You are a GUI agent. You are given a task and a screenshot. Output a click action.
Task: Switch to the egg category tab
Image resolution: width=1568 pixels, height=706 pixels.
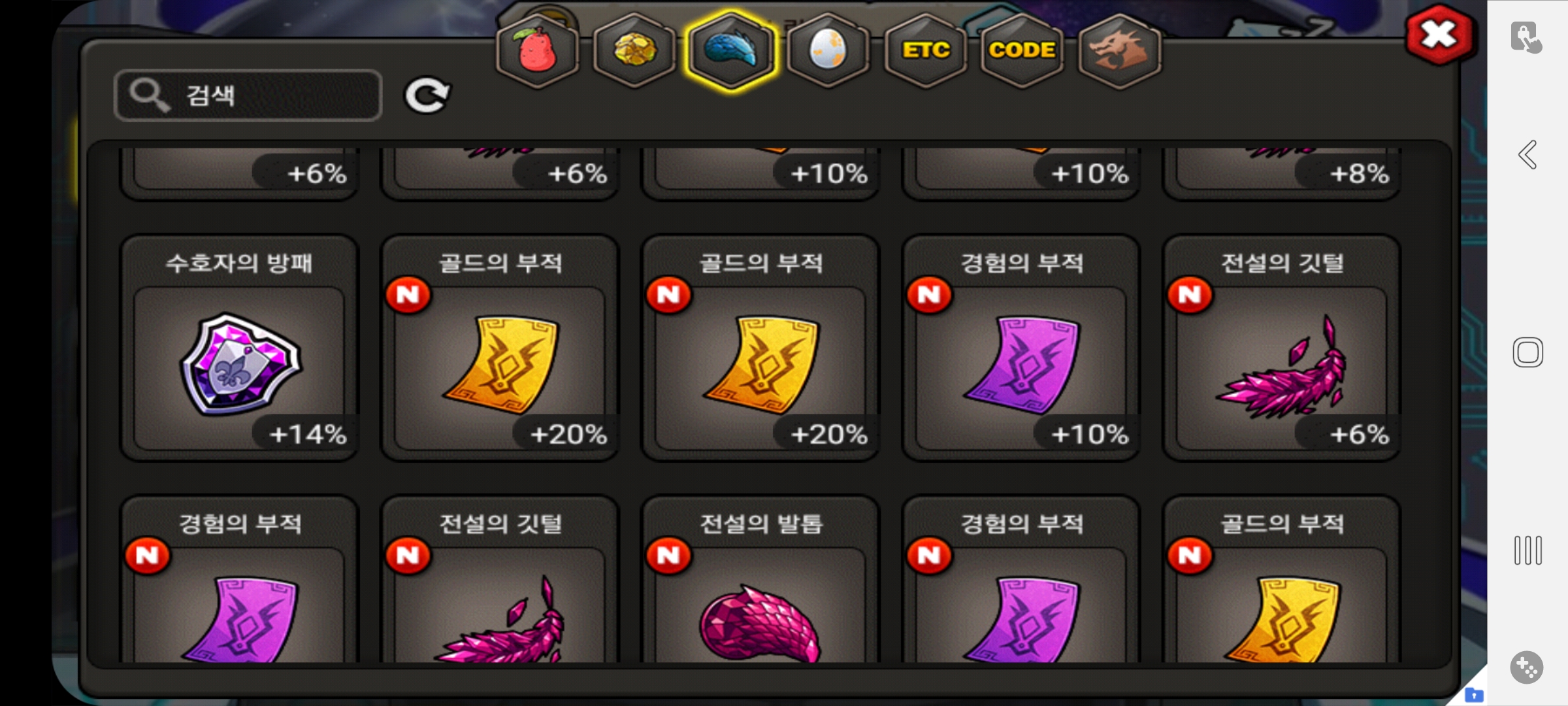[x=828, y=51]
